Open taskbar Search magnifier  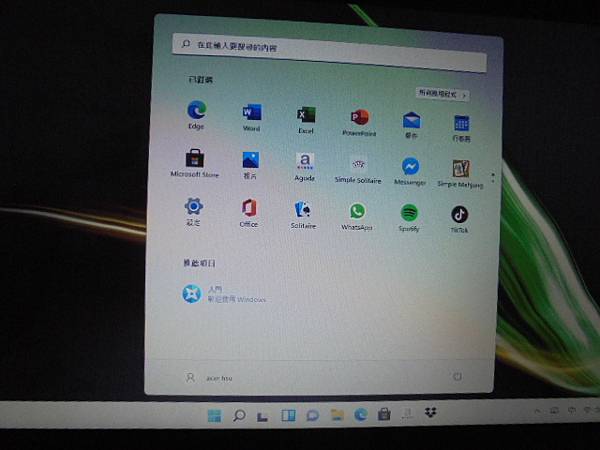click(x=239, y=416)
